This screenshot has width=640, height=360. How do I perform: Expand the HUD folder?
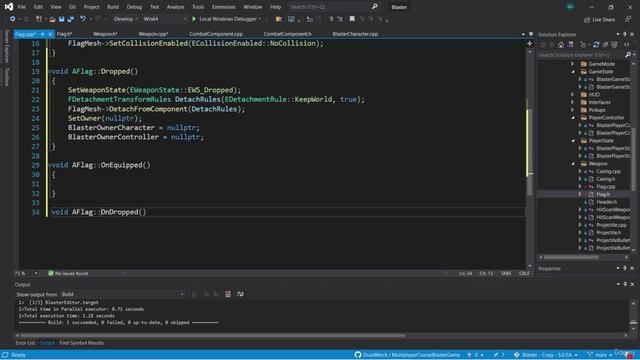[x=572, y=94]
